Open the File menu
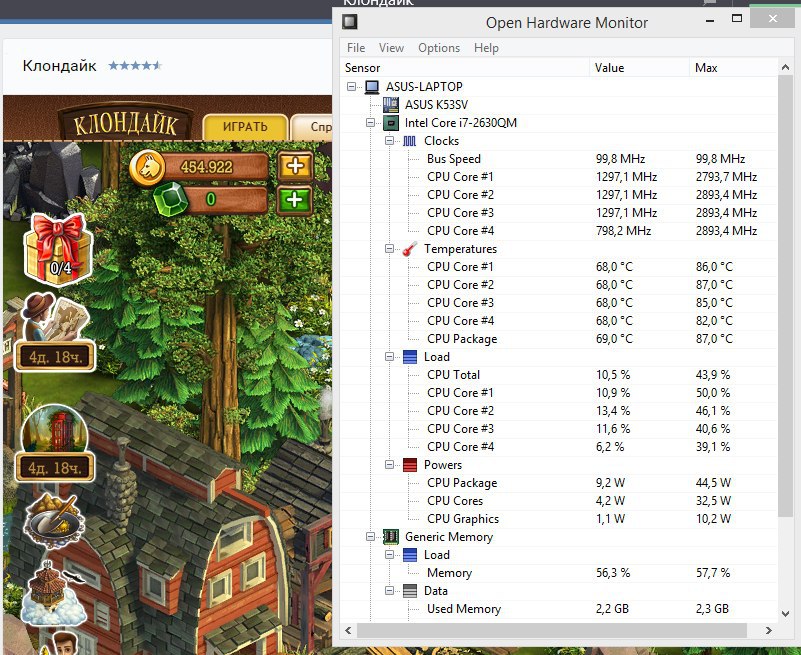The width and height of the screenshot is (801, 655). click(356, 48)
